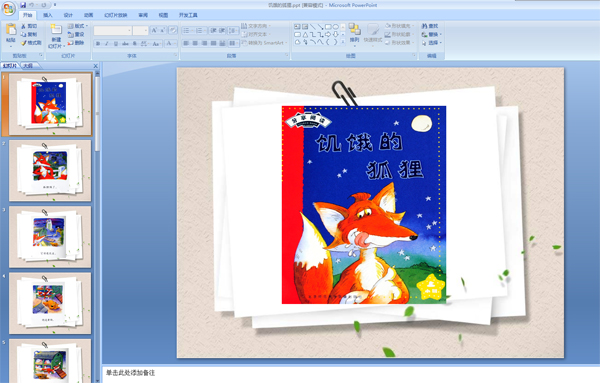This screenshot has width=600, height=383.
Task: Switch to the Outline (大纲) pane tab
Action: [x=28, y=66]
